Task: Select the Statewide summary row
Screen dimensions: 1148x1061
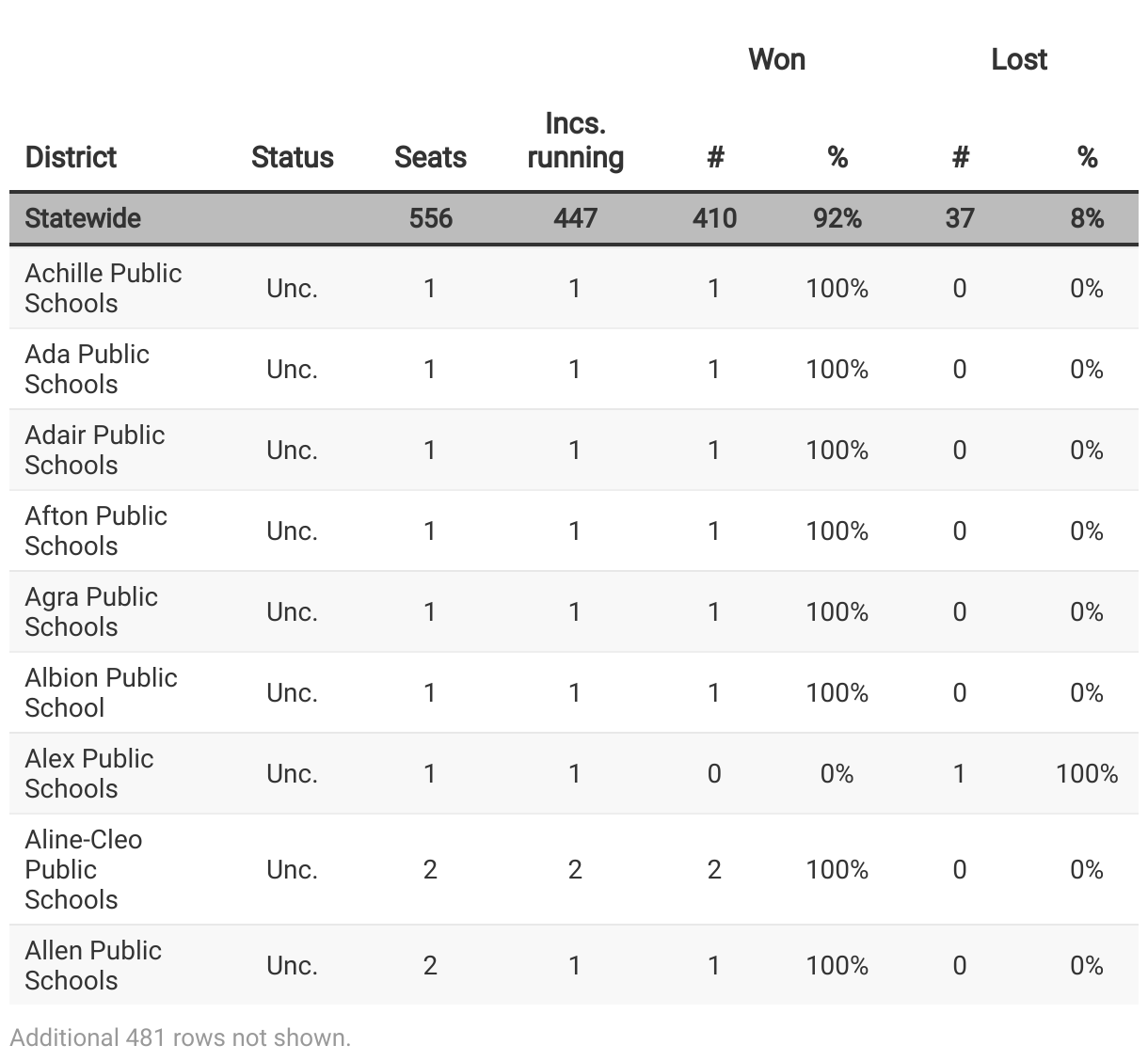Action: (x=574, y=218)
